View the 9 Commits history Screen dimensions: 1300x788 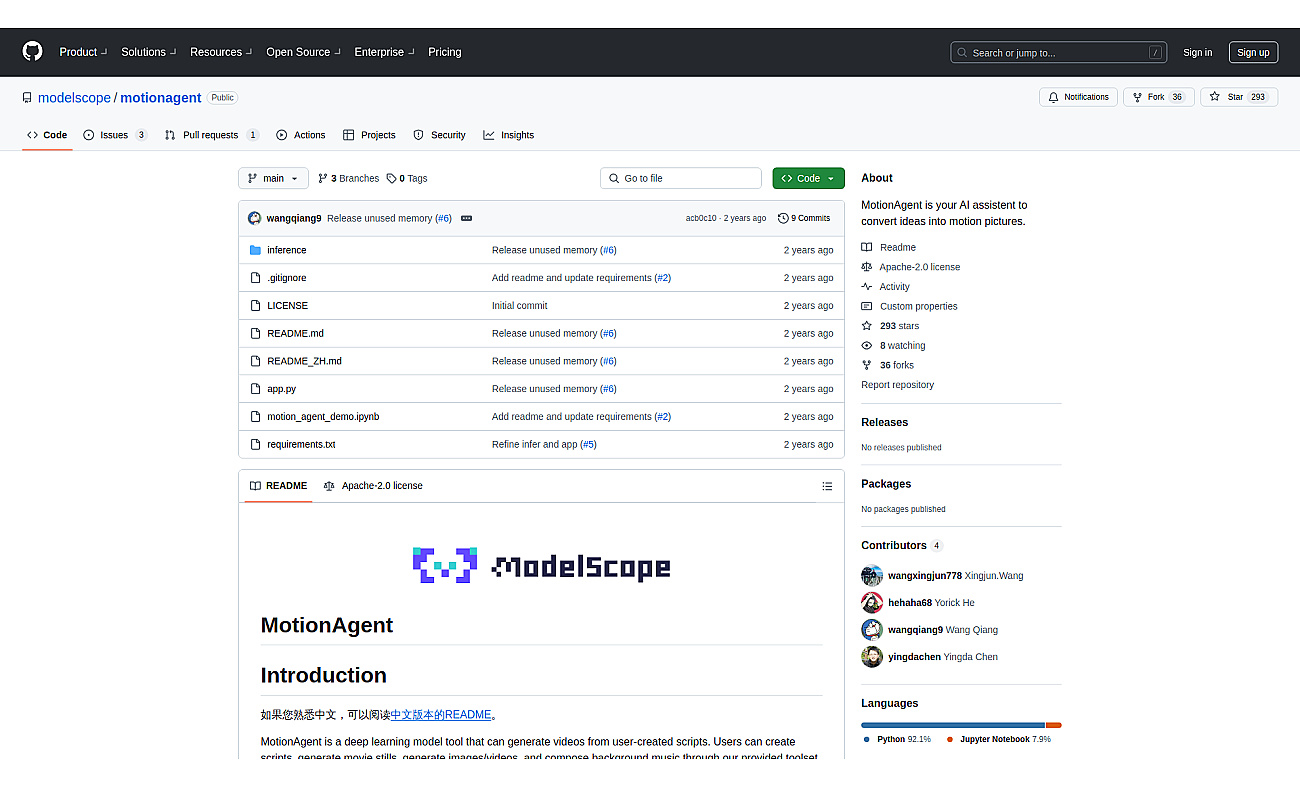pos(804,218)
